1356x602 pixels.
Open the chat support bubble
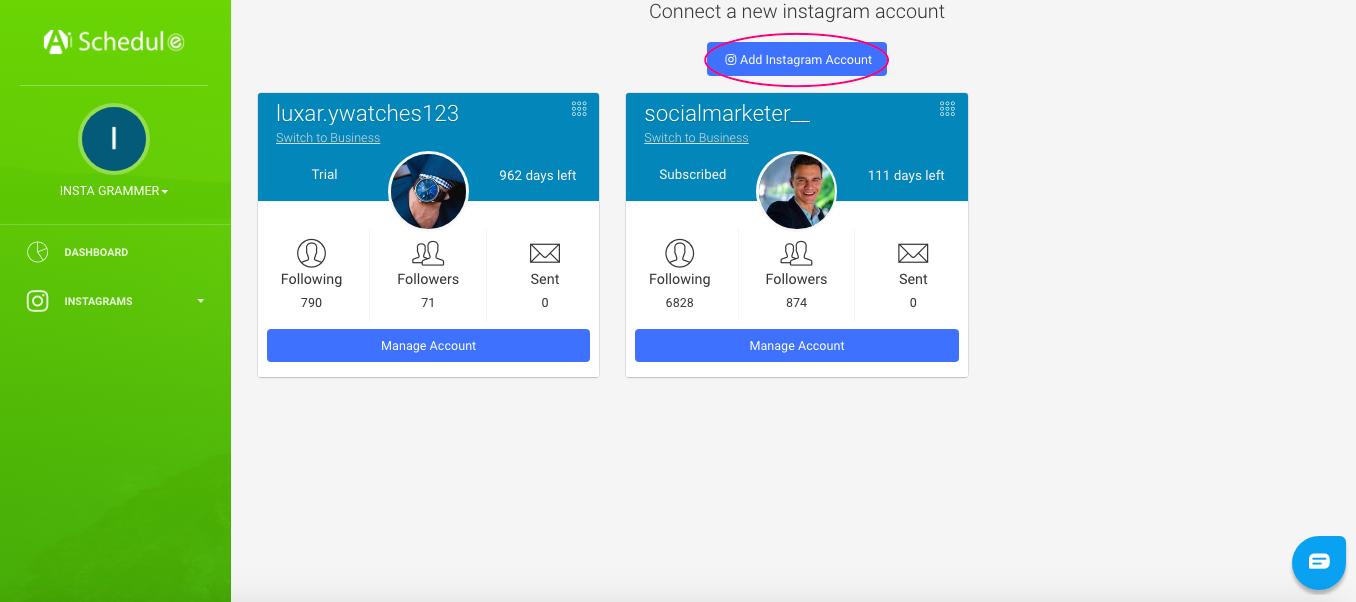tap(1319, 562)
